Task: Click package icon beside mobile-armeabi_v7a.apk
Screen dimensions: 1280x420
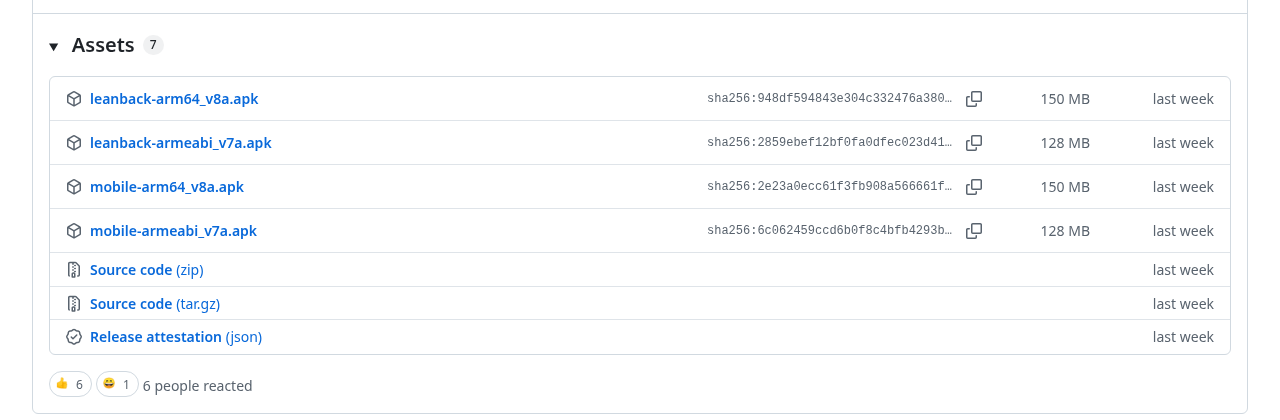Action: point(74,231)
